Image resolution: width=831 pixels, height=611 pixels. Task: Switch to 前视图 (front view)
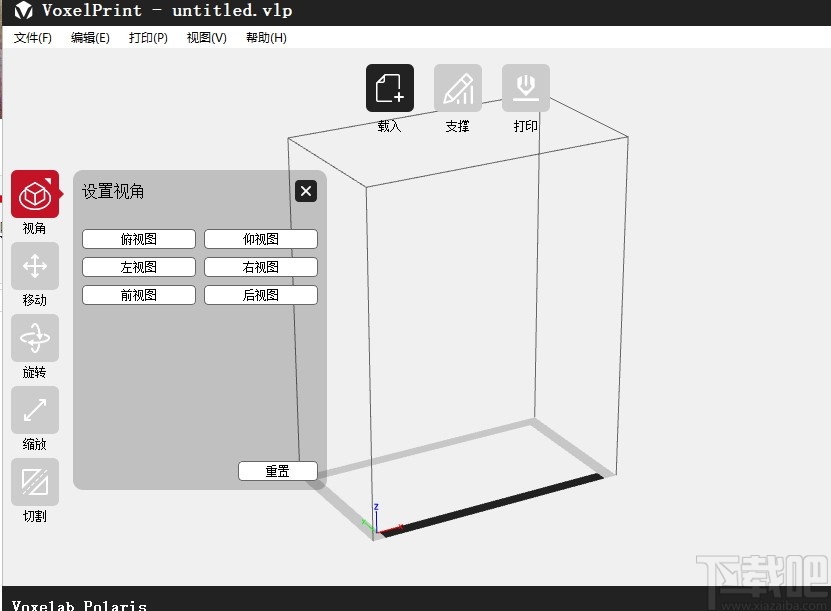[138, 294]
